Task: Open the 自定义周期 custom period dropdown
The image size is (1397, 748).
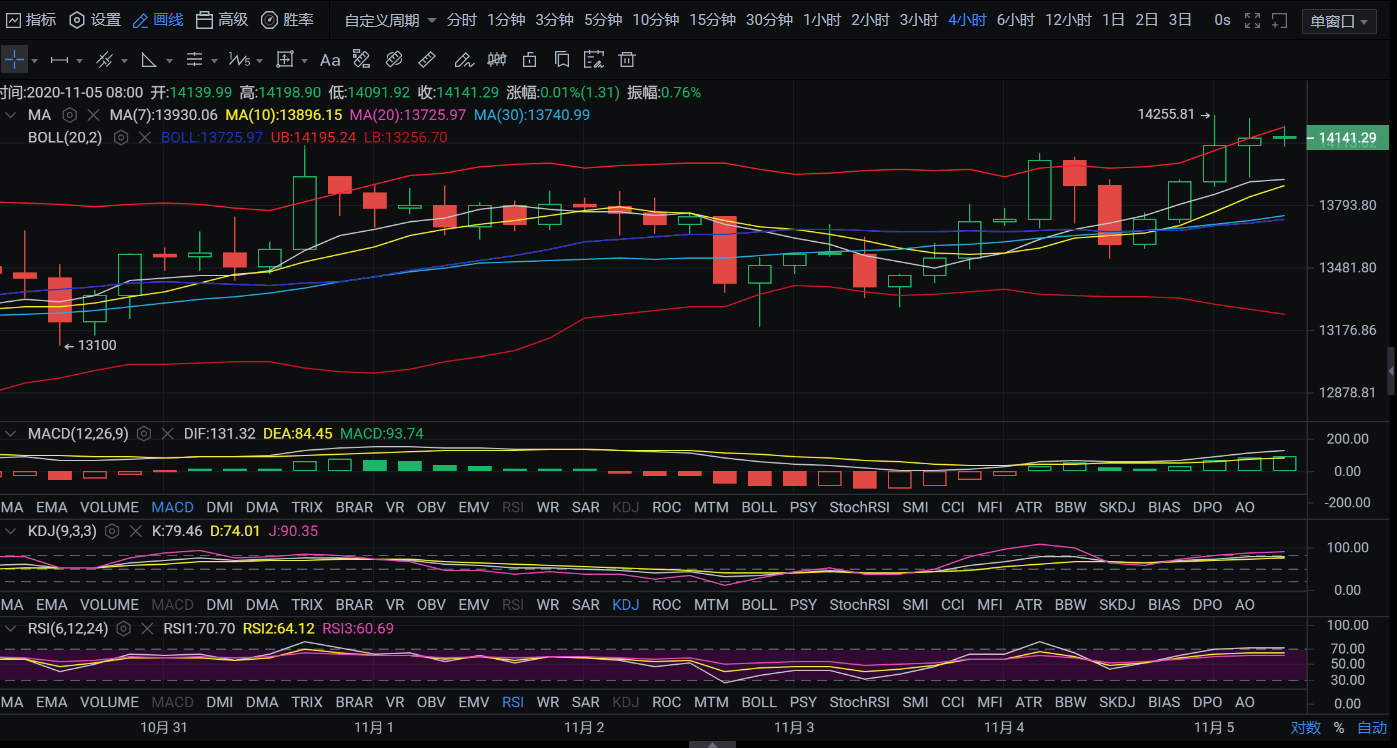Action: click(x=390, y=20)
